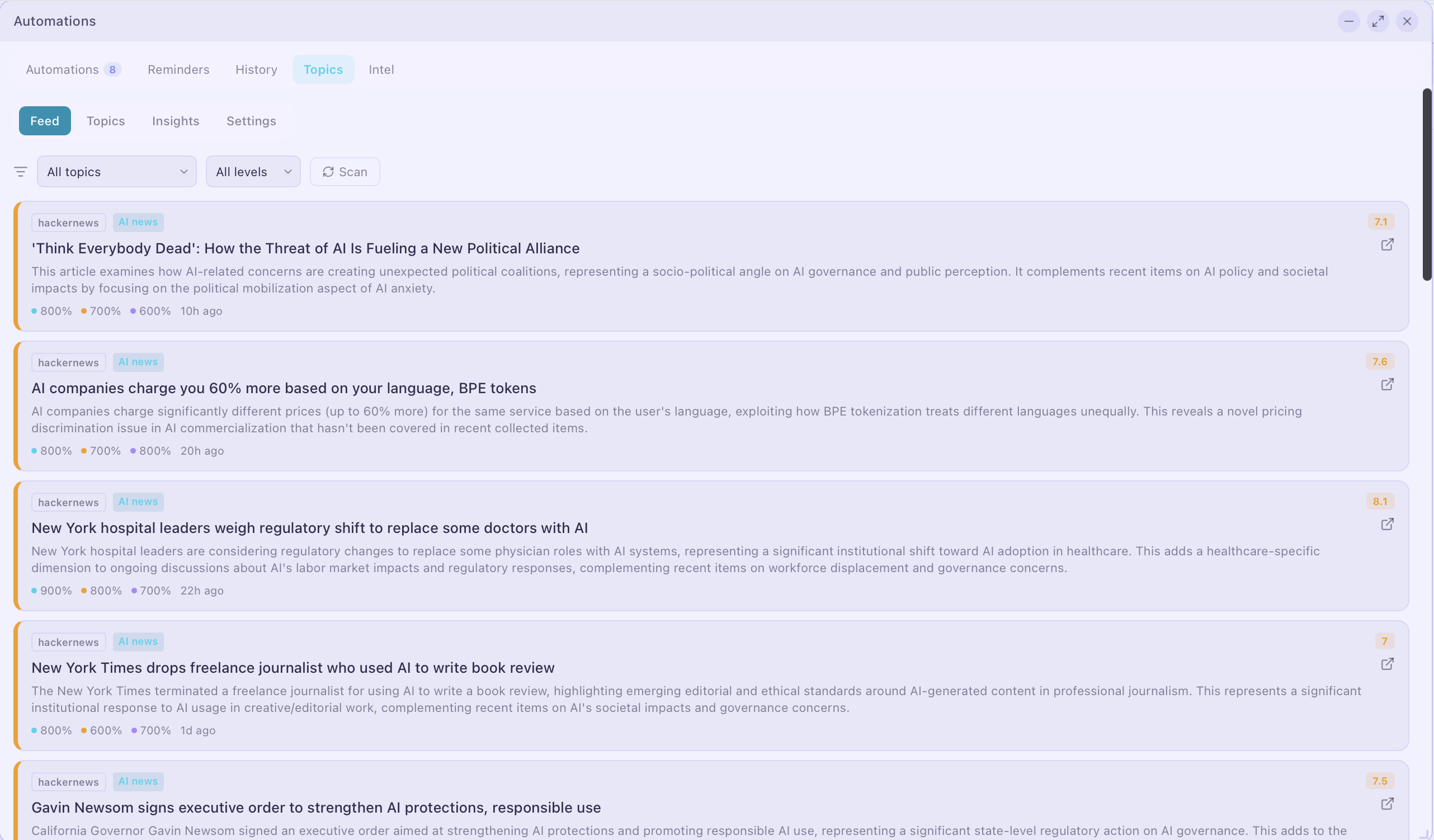Select the Insights sub-tab

(x=175, y=121)
